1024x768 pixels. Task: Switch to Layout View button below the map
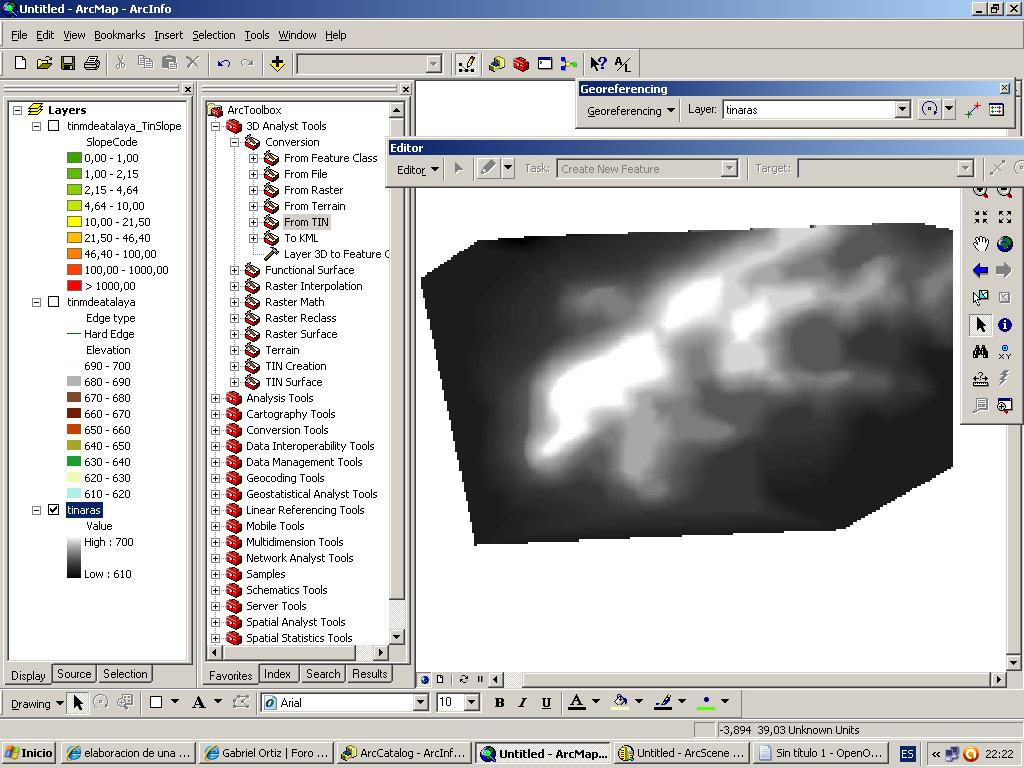coord(440,679)
